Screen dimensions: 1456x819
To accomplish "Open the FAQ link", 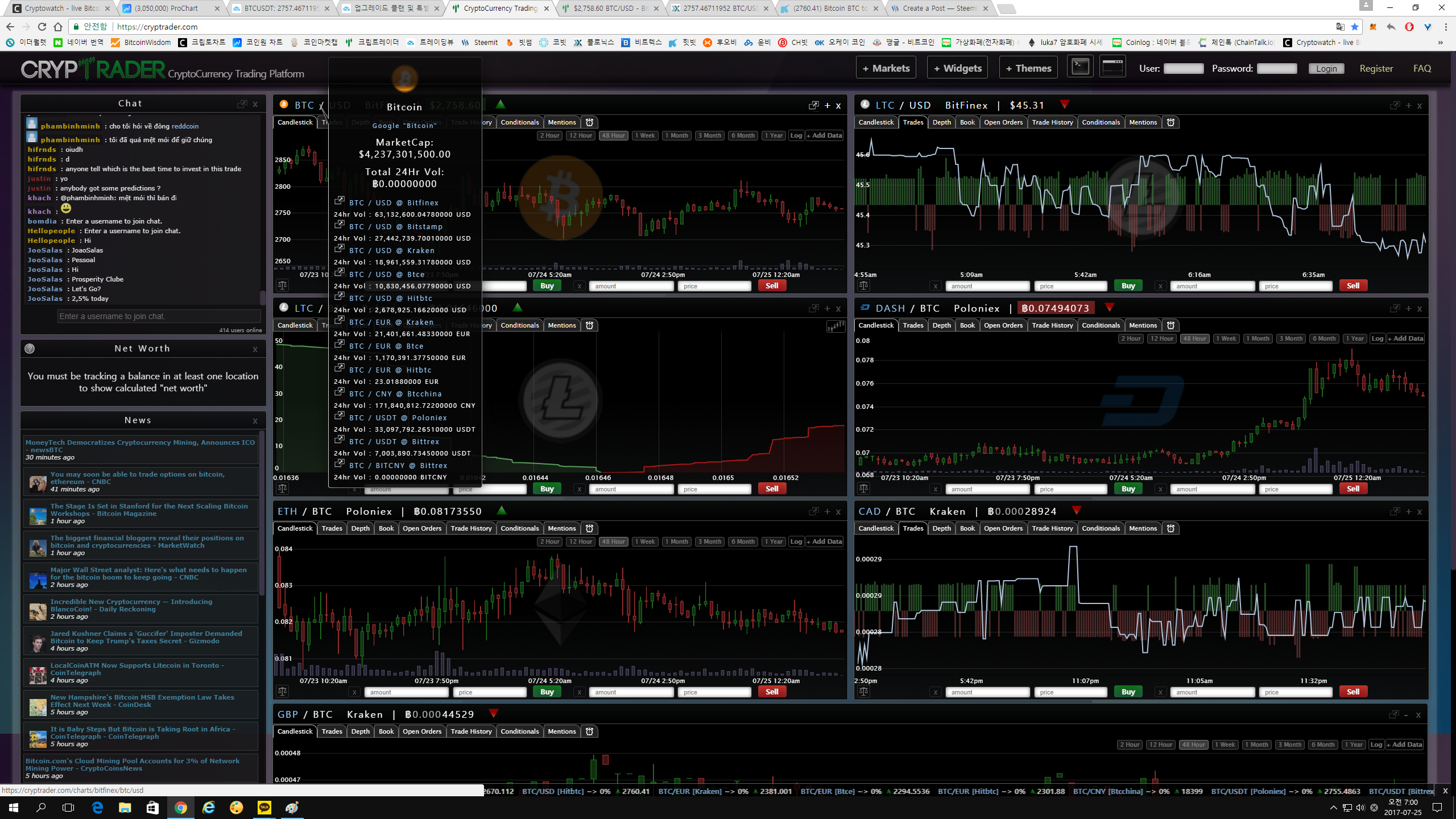I will pyautogui.click(x=1422, y=68).
